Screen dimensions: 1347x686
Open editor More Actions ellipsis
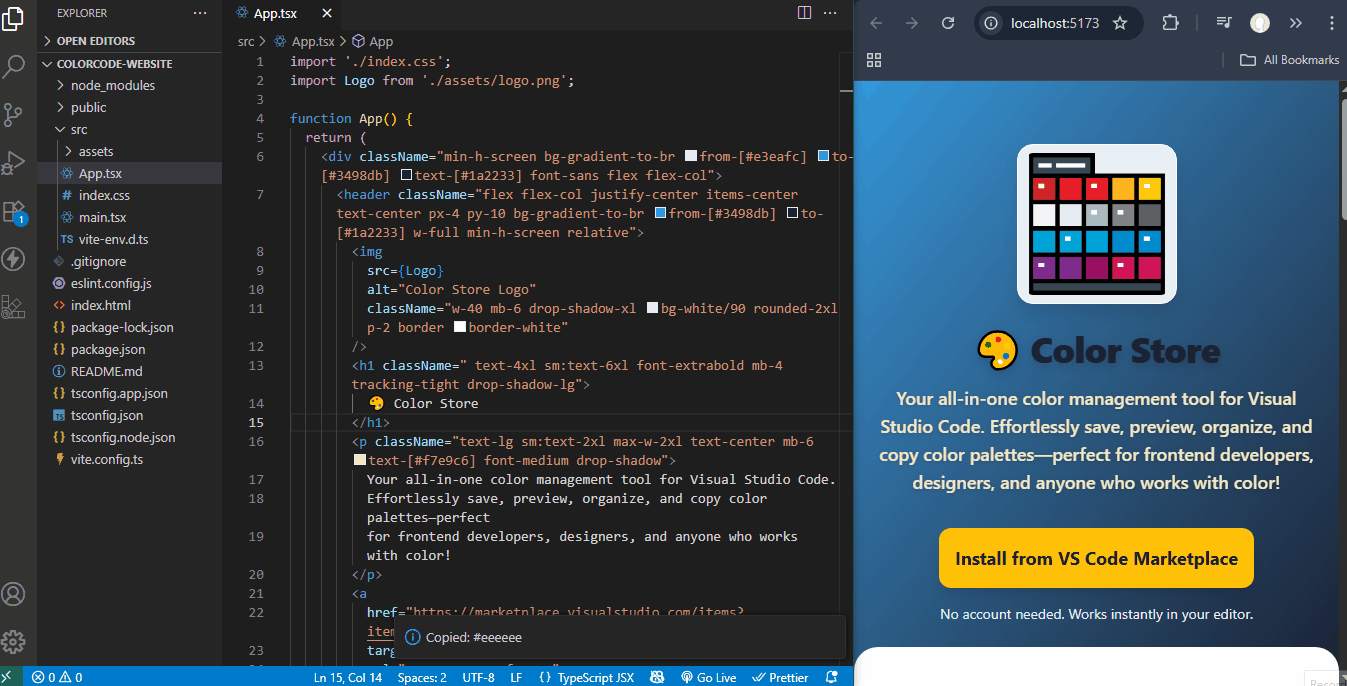pyautogui.click(x=832, y=13)
